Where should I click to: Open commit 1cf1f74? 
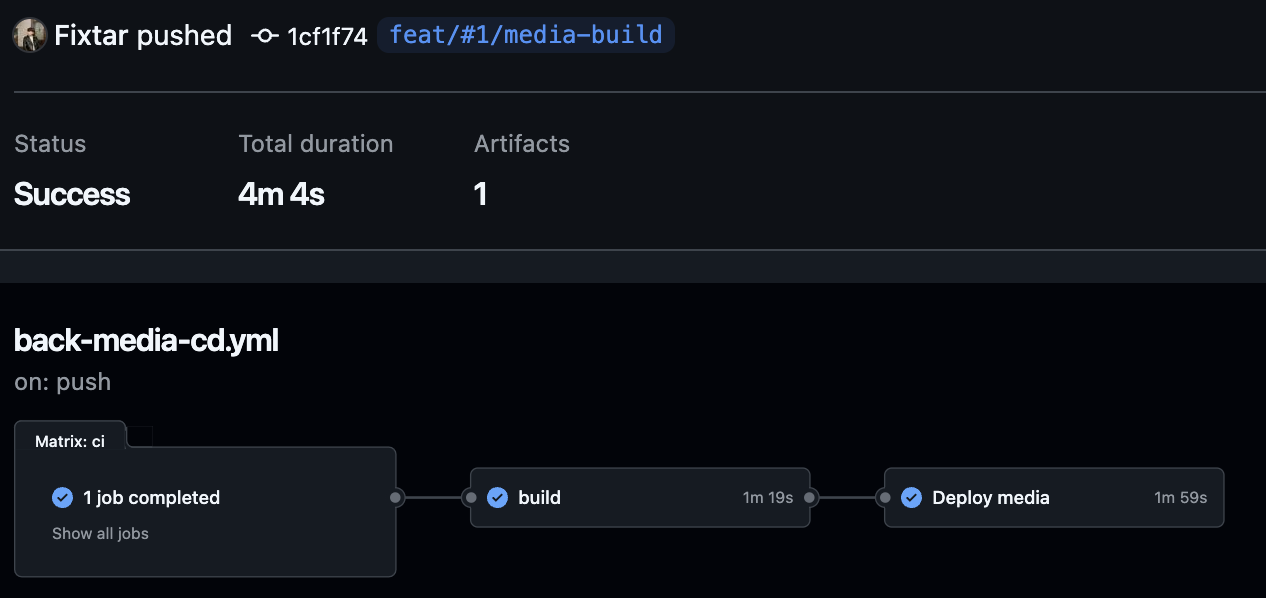pyautogui.click(x=327, y=37)
